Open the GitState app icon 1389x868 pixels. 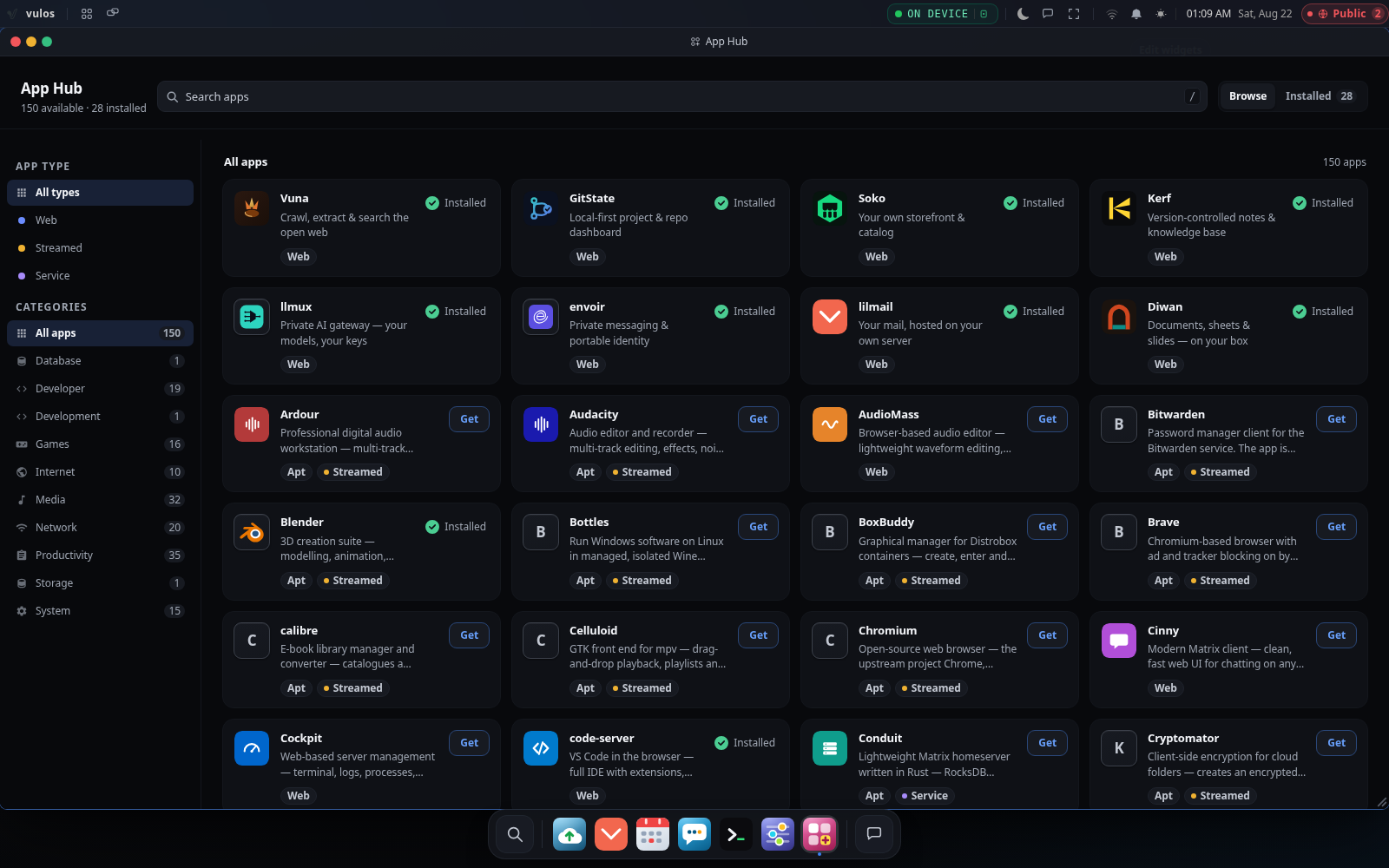(x=541, y=208)
